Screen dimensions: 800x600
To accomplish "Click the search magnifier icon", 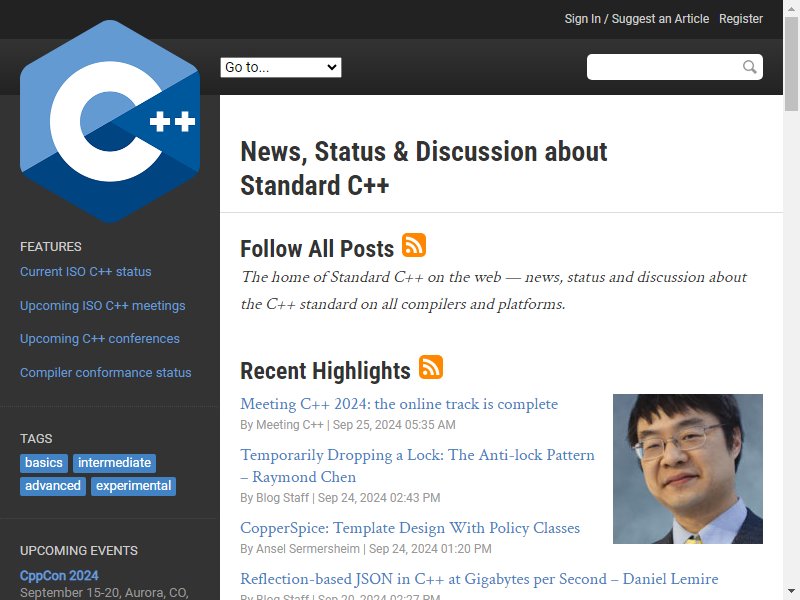I will tap(749, 67).
